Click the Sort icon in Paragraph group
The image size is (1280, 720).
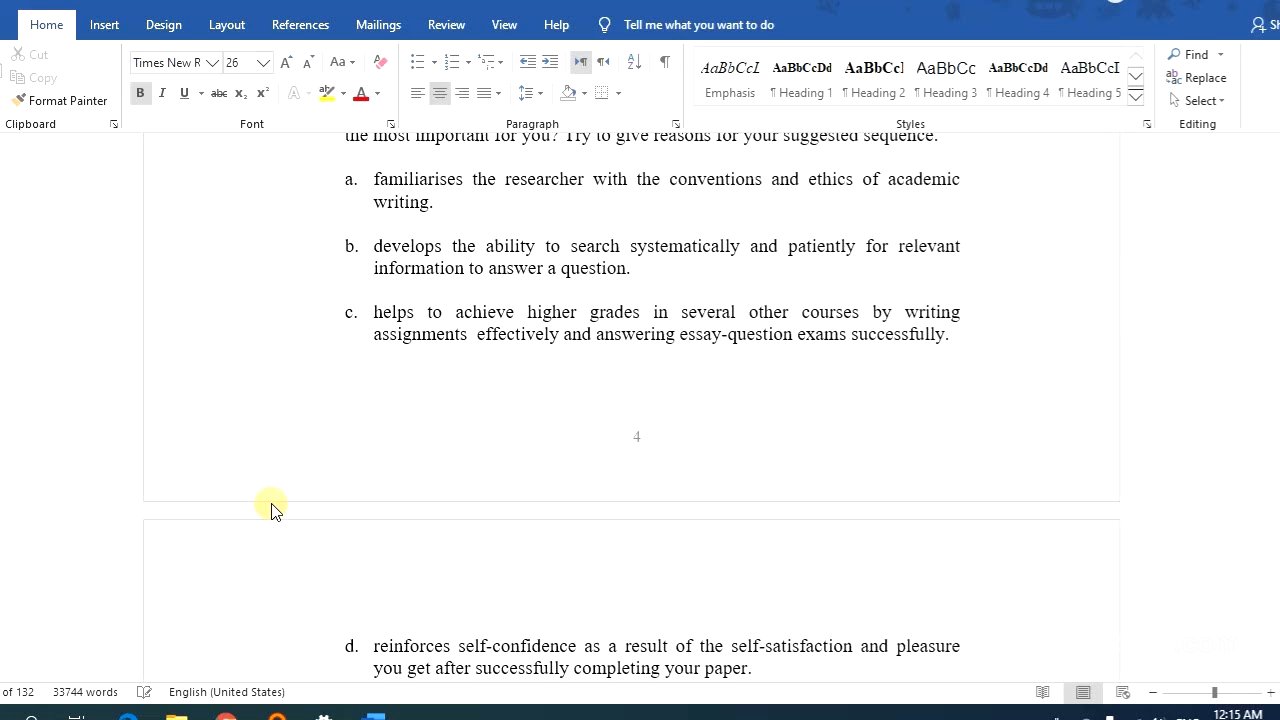point(633,62)
